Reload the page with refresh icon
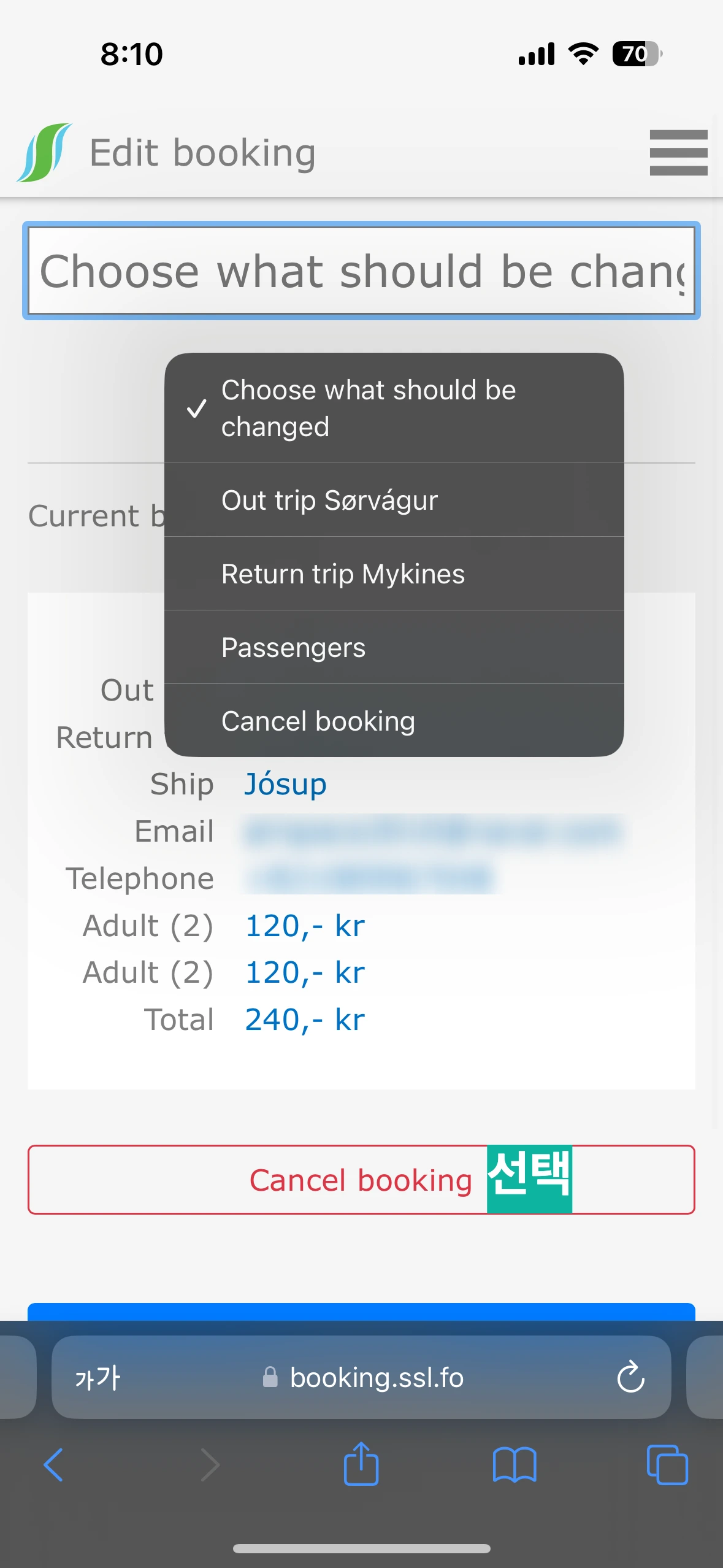The height and width of the screenshot is (1568, 723). 630,1378
